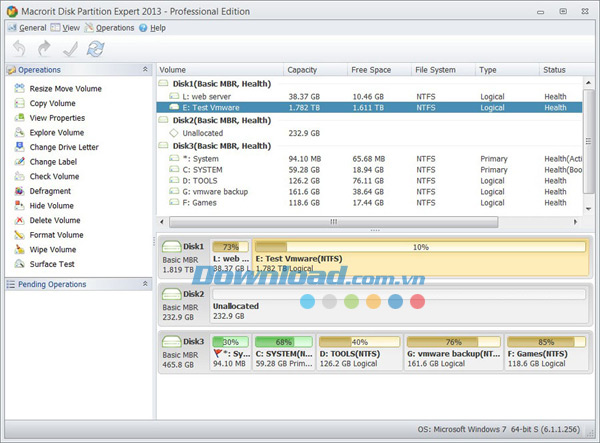Click the horizontal scrollbar thumb
Image resolution: width=600 pixels, height=443 pixels.
pos(334,222)
